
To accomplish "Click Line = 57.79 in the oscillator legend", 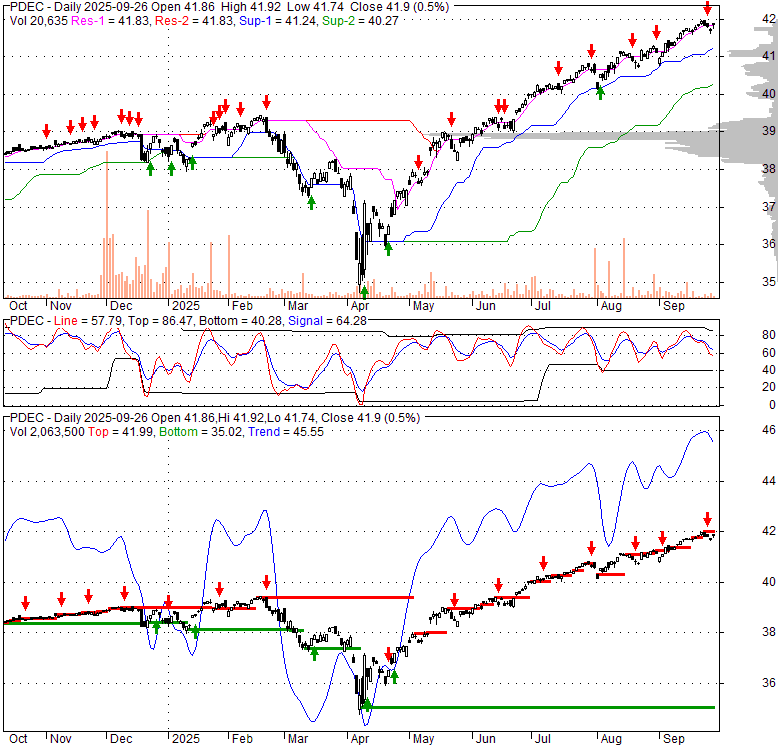I will click(x=88, y=321).
